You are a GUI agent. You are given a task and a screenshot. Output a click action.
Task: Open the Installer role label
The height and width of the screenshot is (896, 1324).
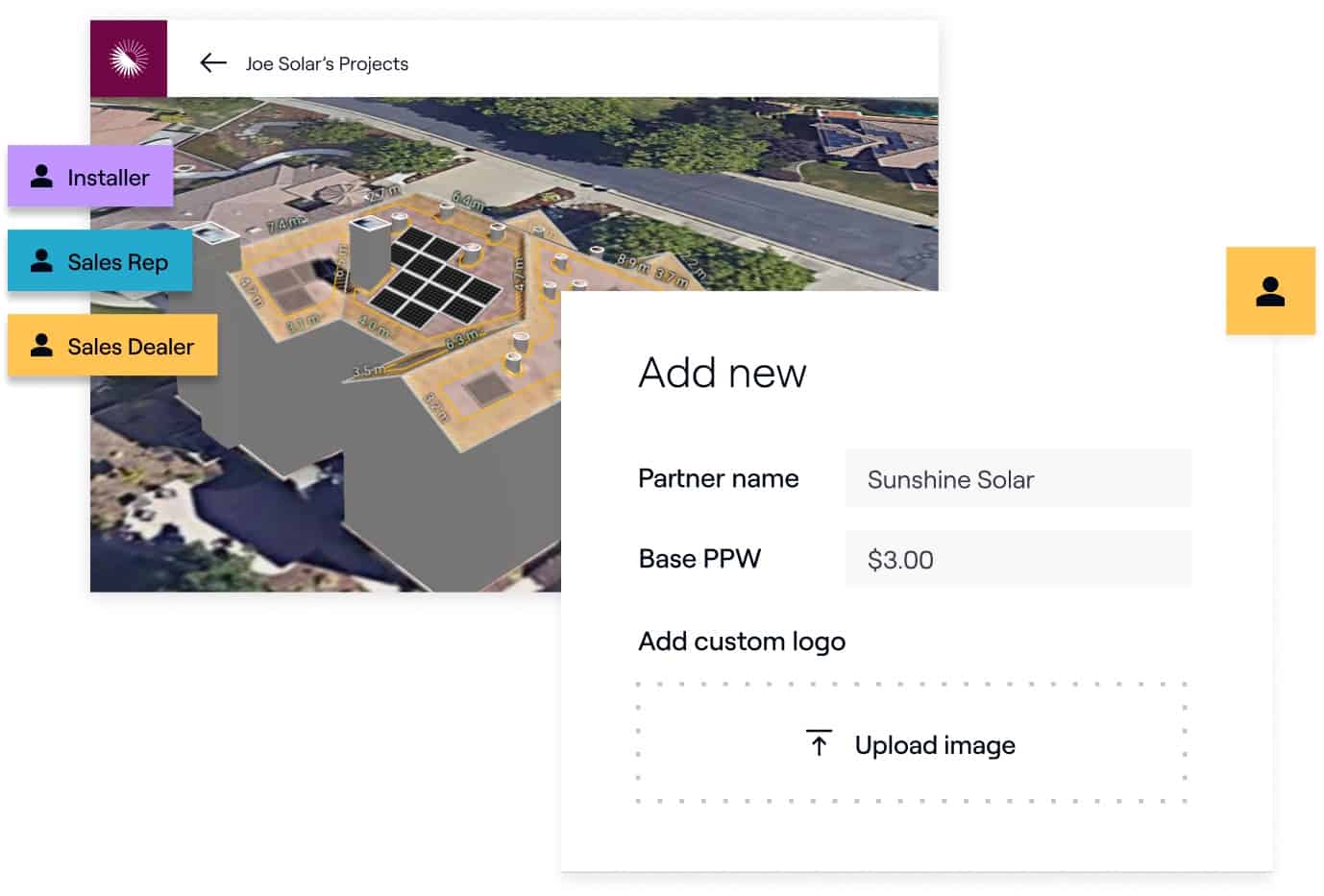point(108,177)
